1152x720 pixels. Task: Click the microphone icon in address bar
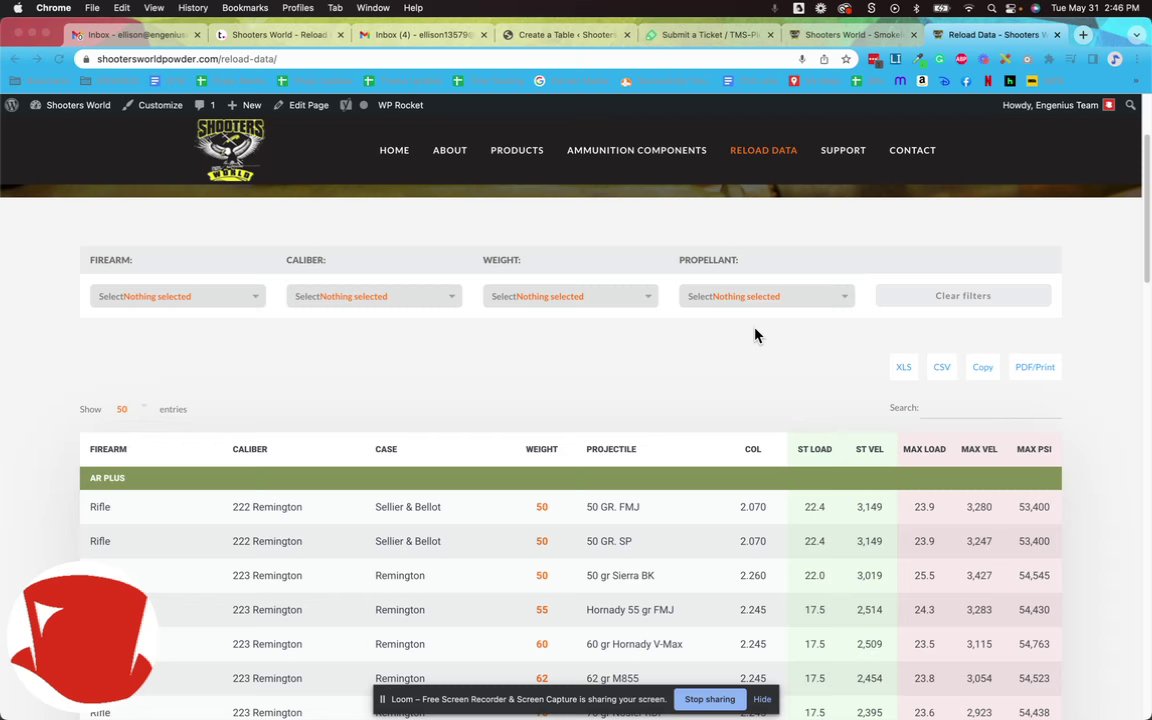802,59
